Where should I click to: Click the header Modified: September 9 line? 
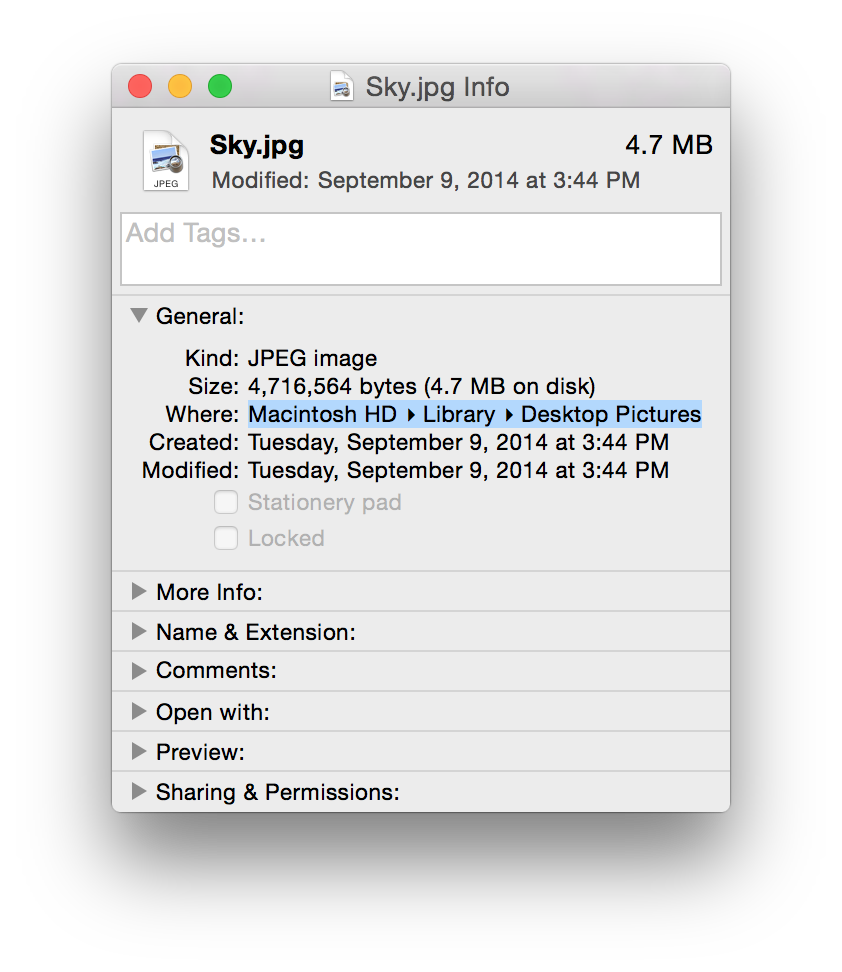(x=425, y=180)
